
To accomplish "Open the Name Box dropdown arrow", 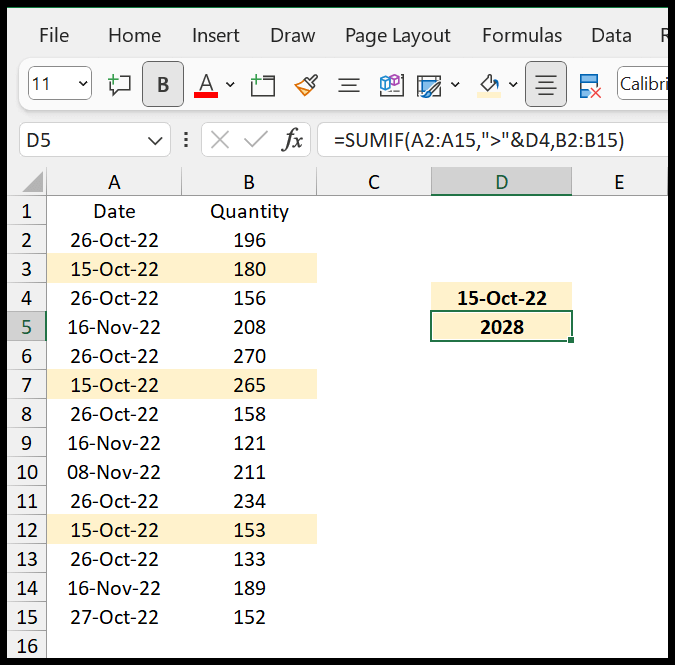I will tap(155, 140).
